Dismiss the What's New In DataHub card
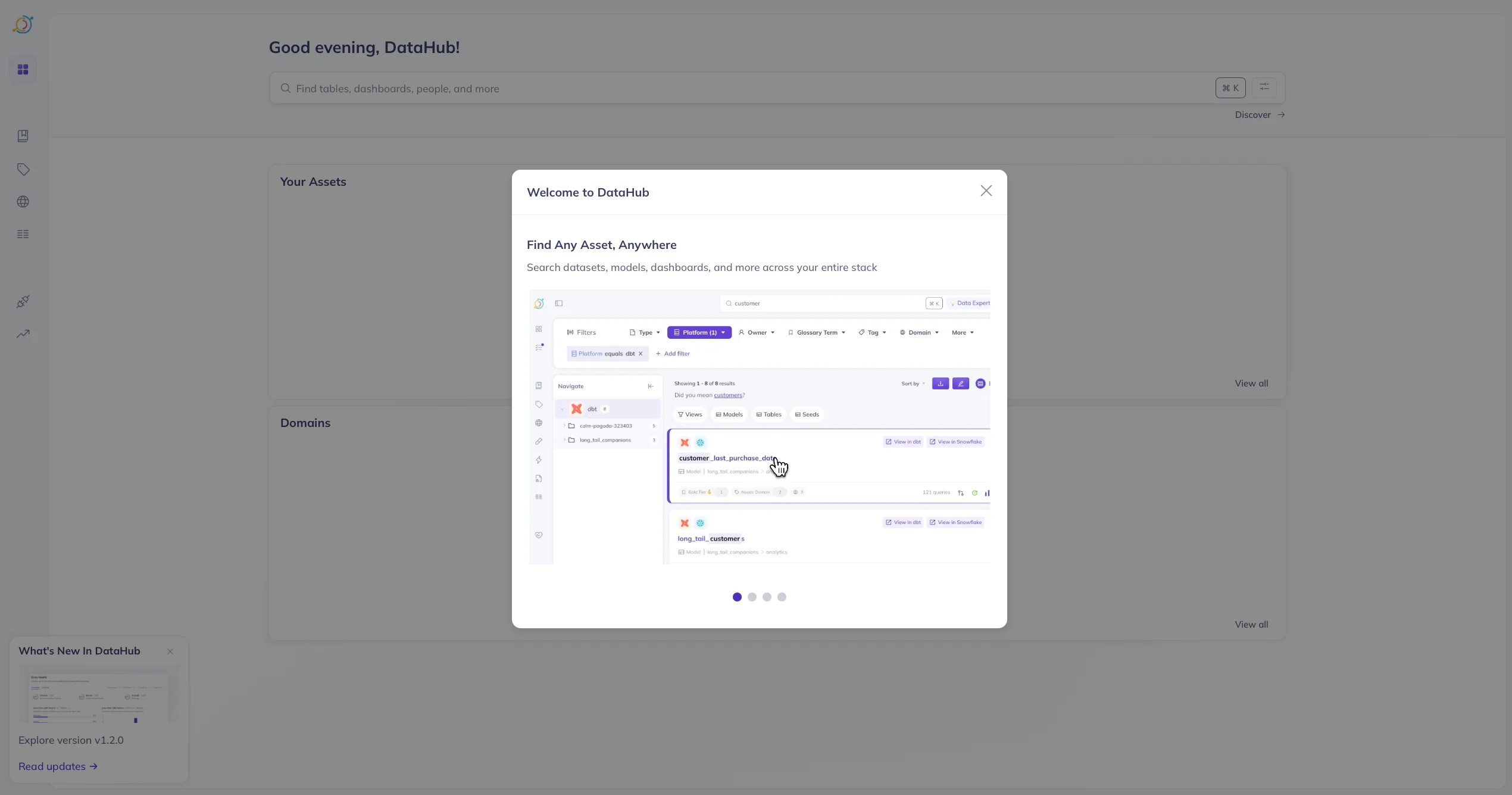 tap(170, 651)
